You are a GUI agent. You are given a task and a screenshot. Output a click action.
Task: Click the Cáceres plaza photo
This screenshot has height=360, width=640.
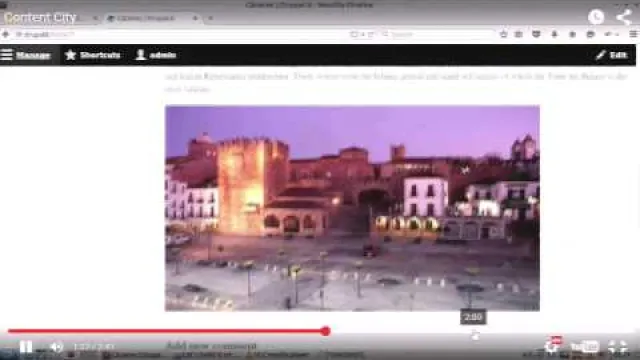coord(352,208)
